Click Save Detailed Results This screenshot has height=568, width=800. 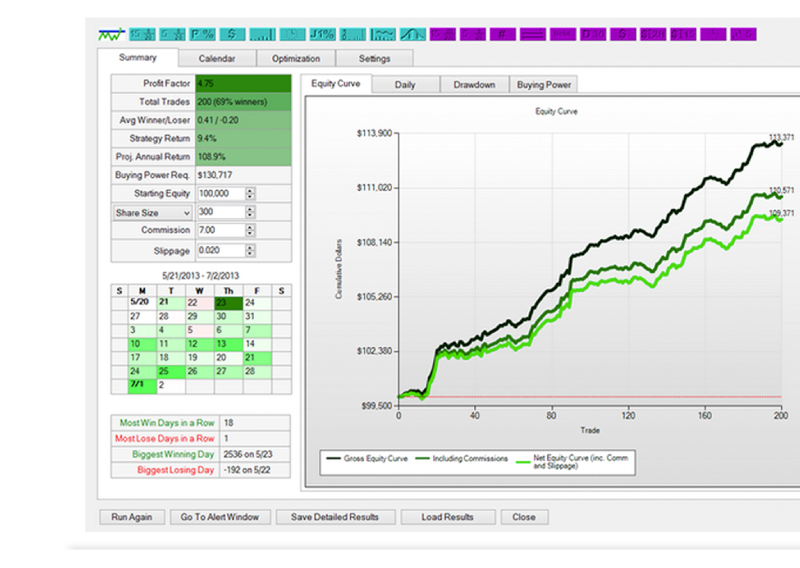335,517
